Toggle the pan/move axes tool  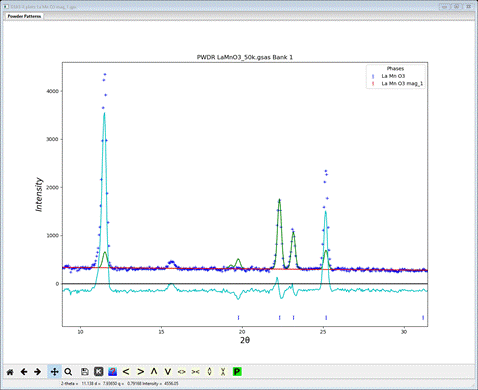click(x=54, y=371)
